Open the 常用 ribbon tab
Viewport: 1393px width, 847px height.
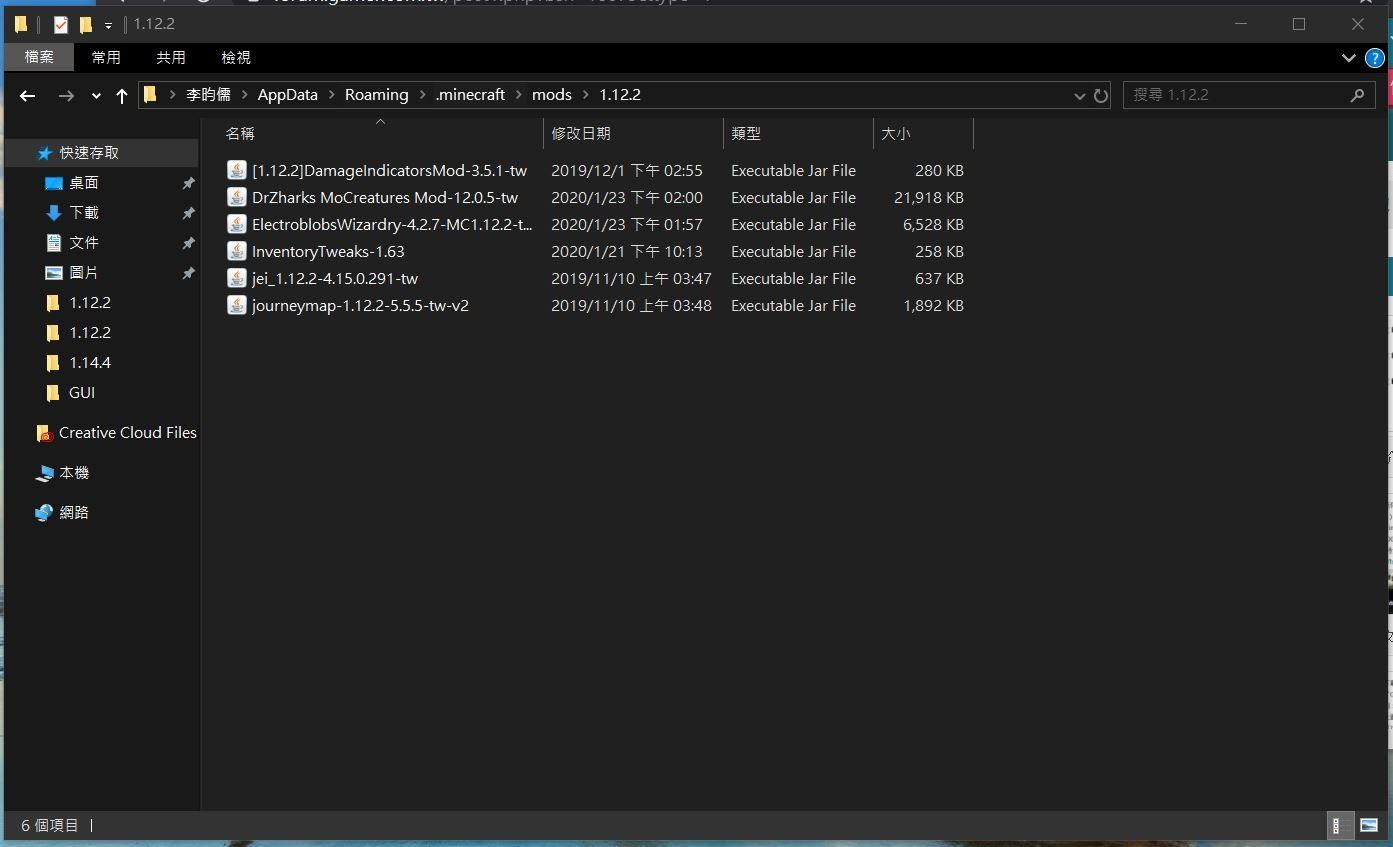106,58
